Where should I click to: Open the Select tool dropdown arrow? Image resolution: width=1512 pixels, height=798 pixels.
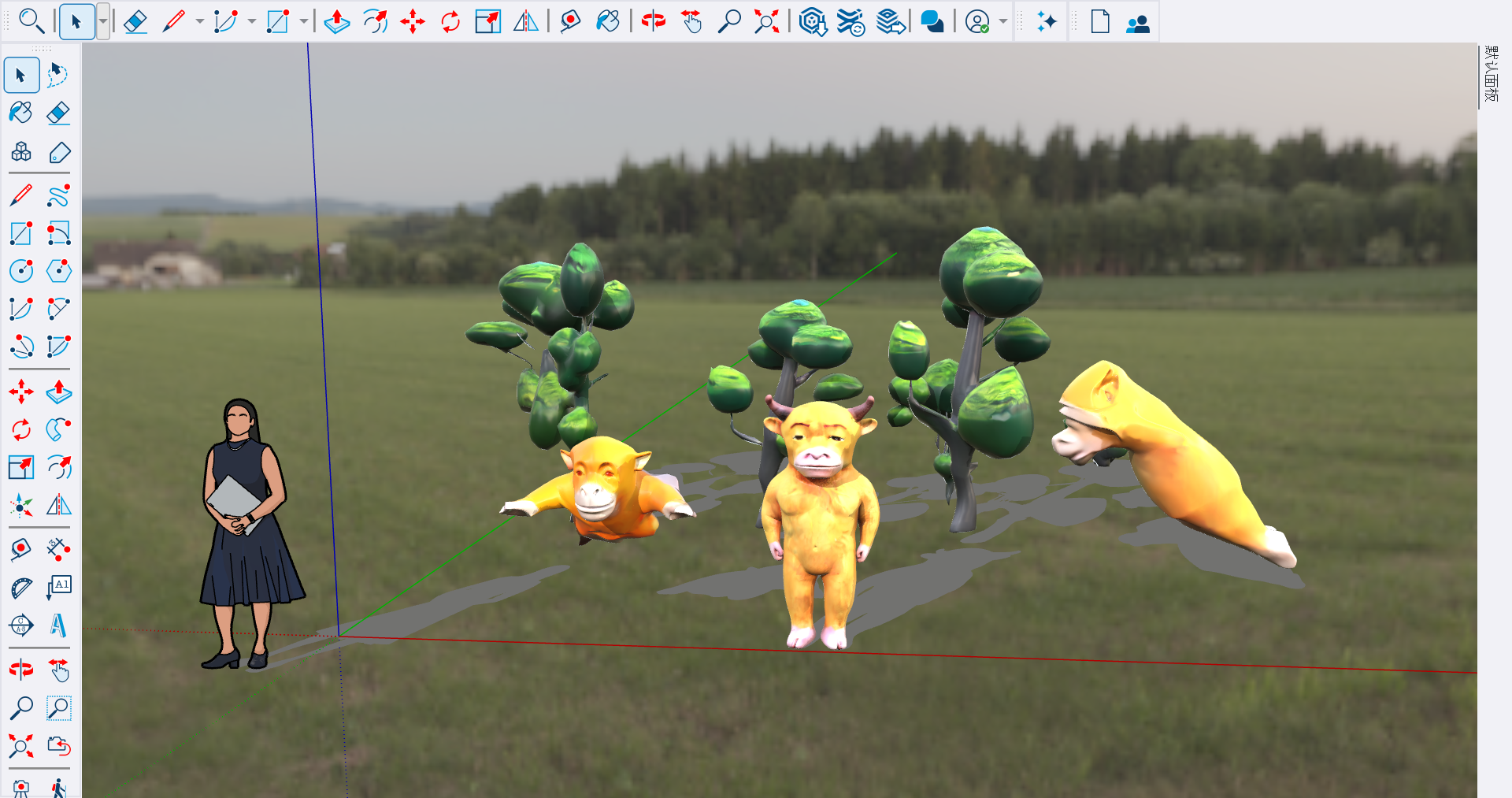click(103, 22)
